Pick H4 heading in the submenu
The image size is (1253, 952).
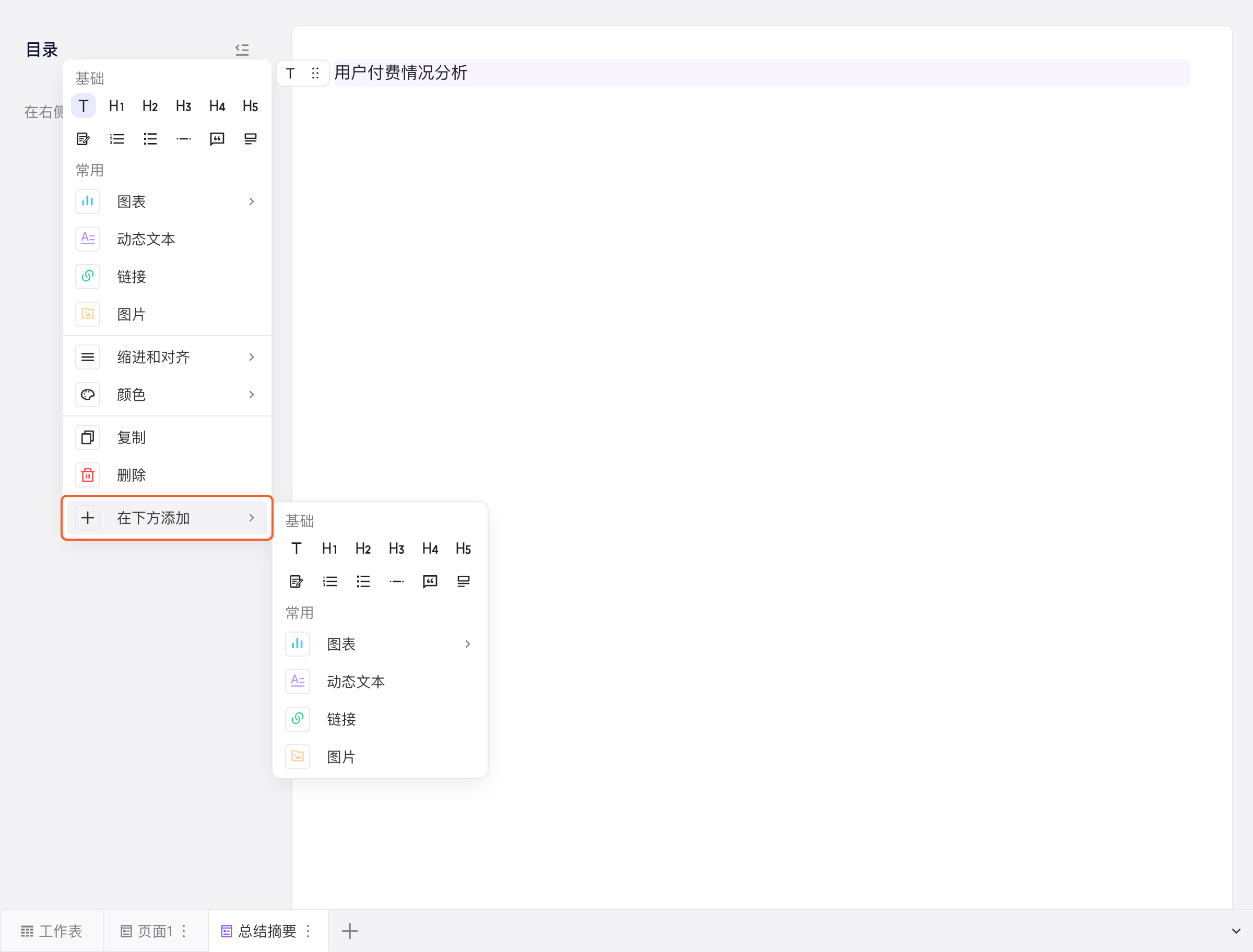pos(430,549)
